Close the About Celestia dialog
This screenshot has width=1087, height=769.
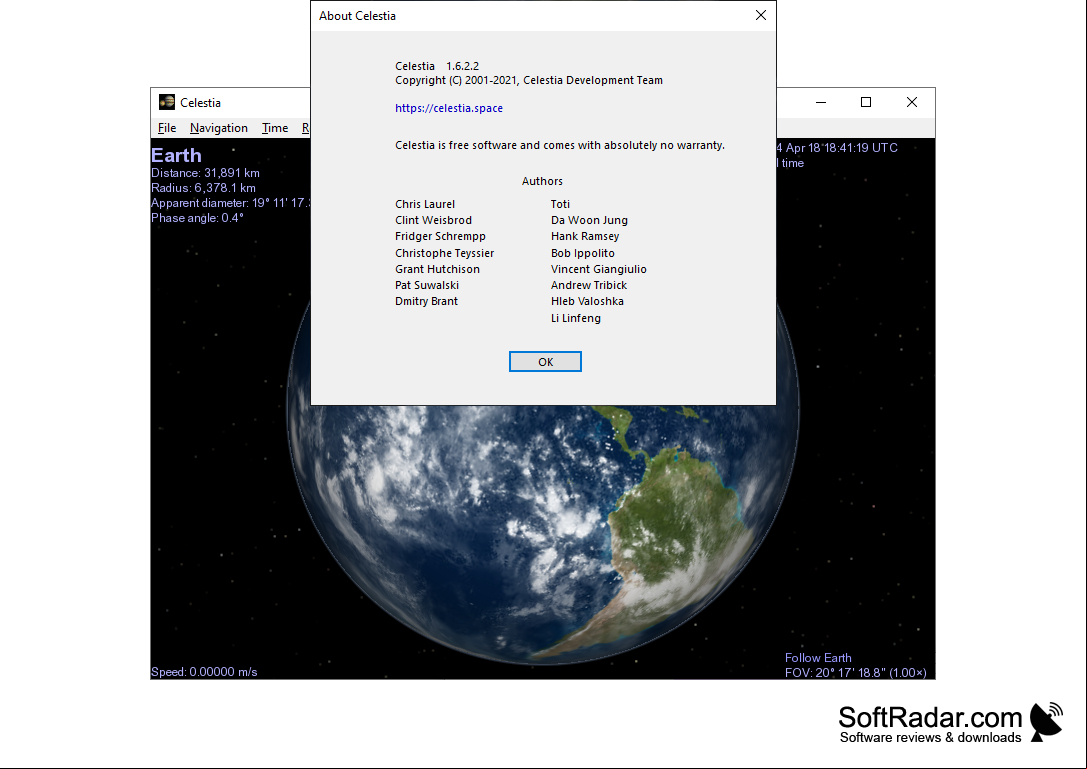760,15
